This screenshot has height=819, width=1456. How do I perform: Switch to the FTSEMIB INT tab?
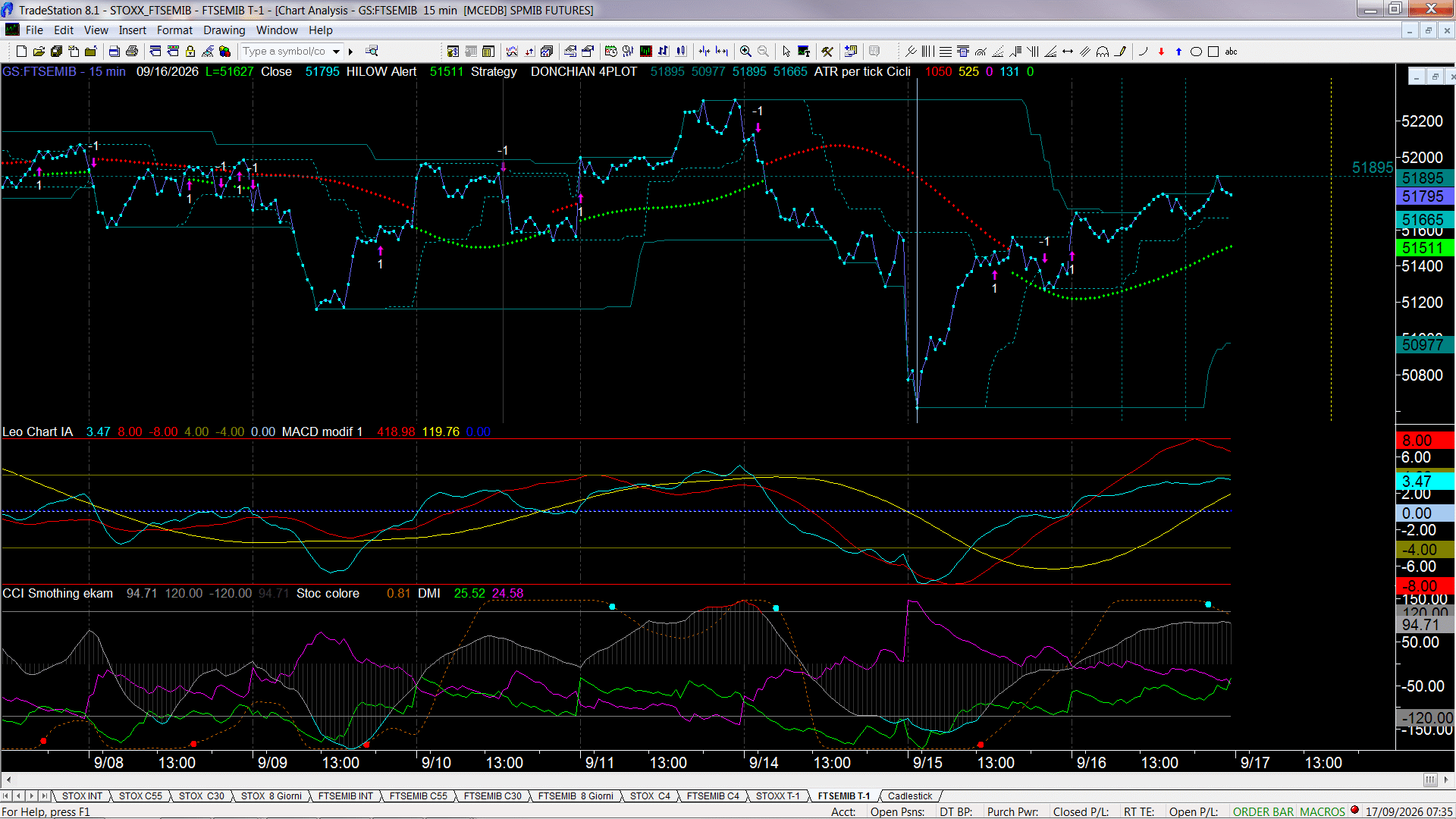click(345, 796)
